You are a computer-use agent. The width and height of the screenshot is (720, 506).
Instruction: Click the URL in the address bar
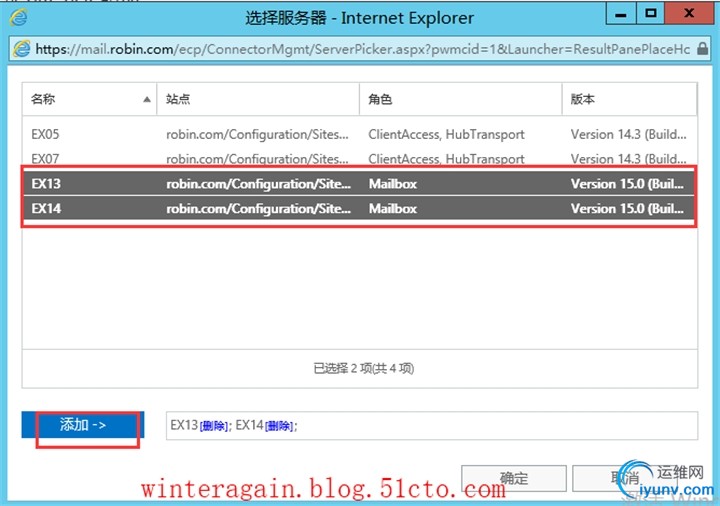(362, 49)
